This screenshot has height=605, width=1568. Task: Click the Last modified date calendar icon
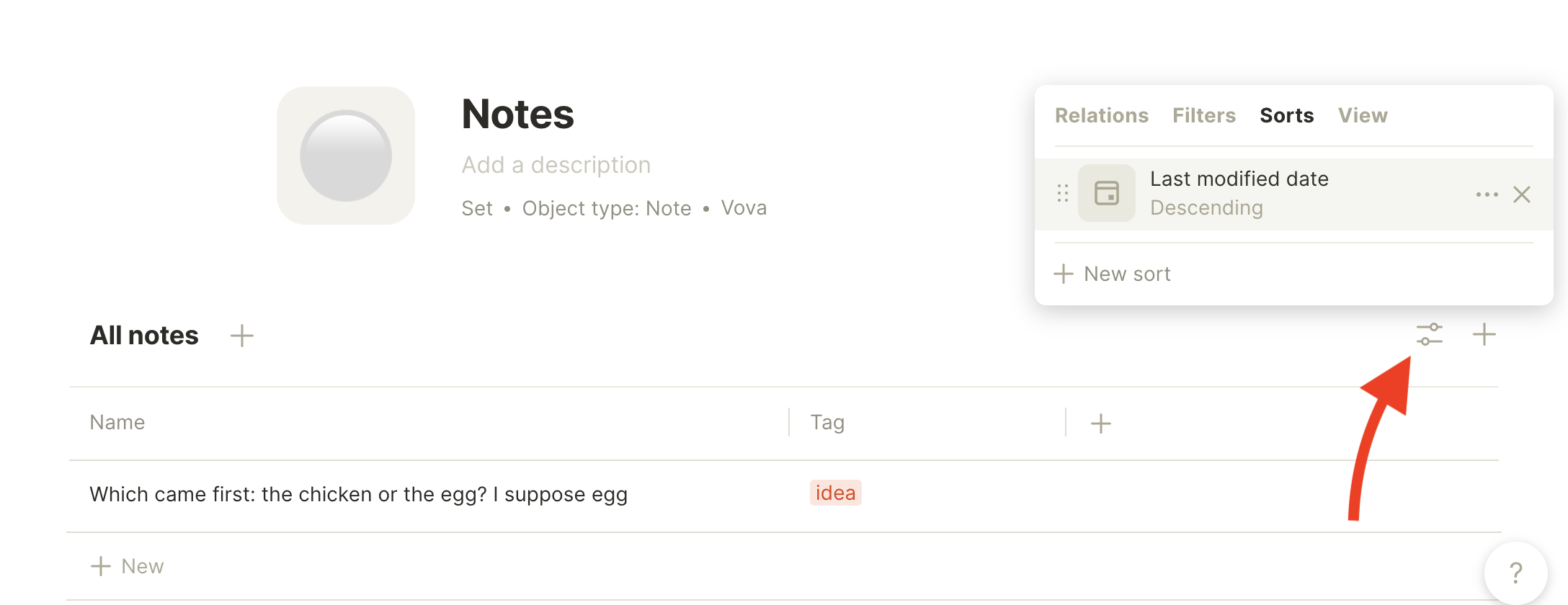coord(1107,193)
